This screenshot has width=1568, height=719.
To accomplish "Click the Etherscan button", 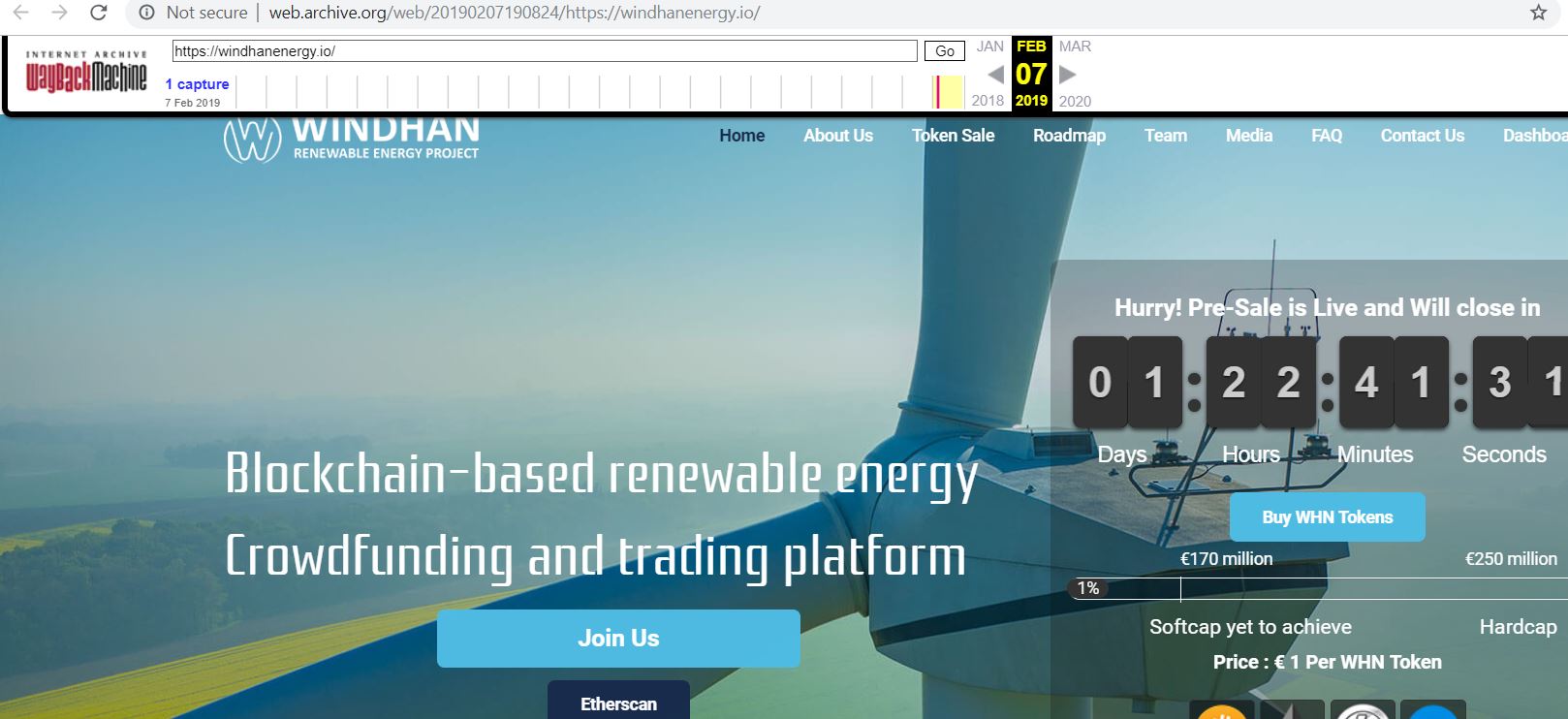I will 618,700.
